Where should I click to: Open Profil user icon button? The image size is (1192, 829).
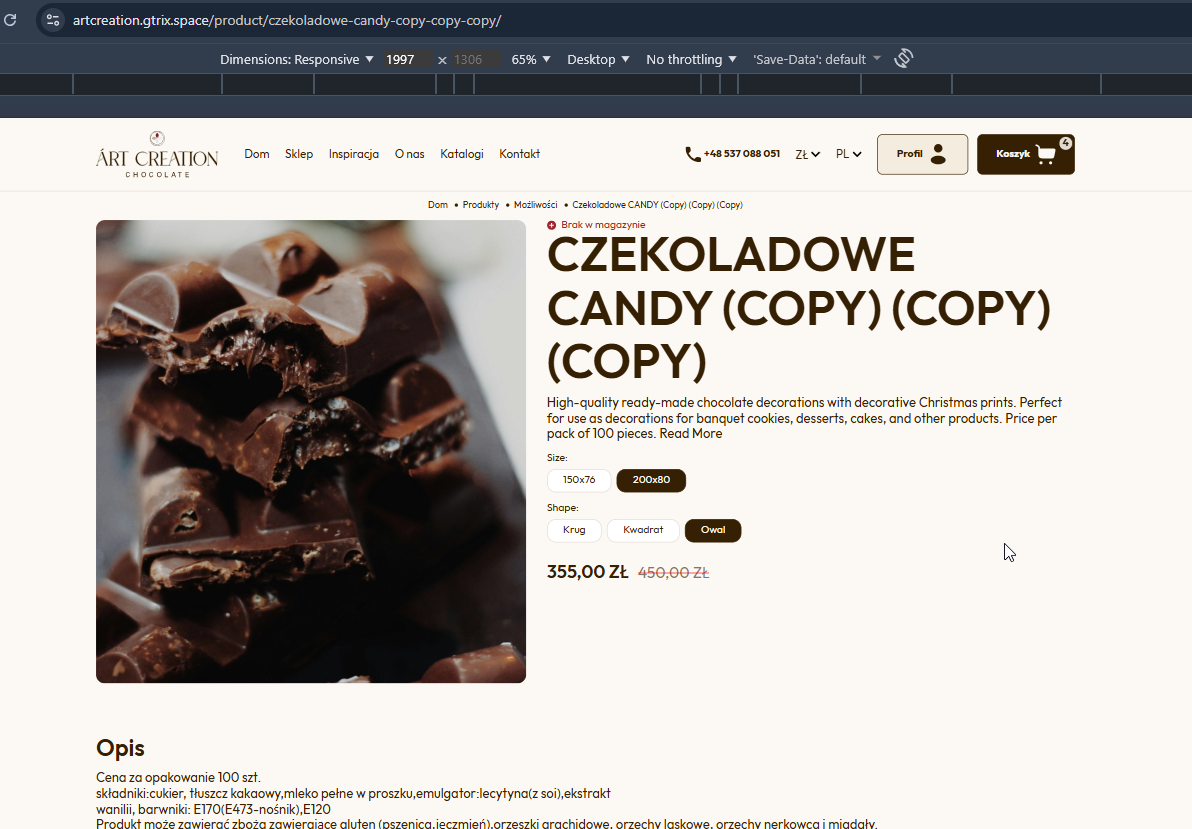coord(938,154)
